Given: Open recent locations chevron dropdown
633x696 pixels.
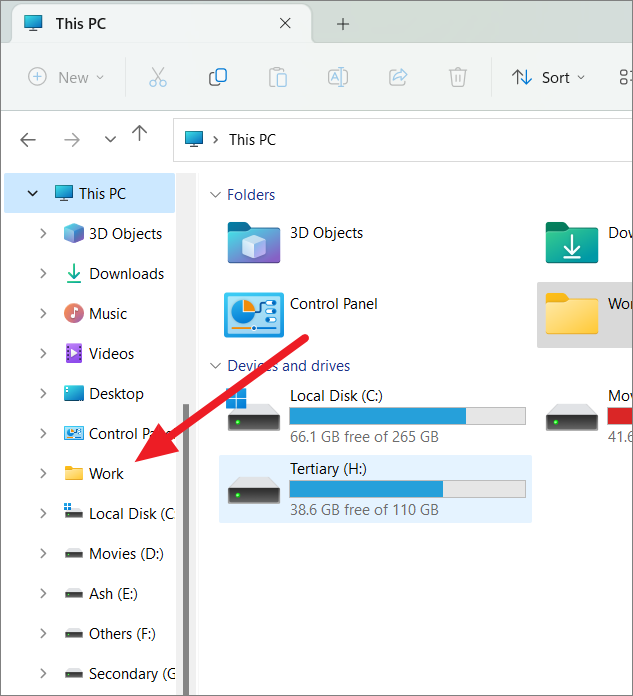Looking at the screenshot, I should click(x=110, y=140).
